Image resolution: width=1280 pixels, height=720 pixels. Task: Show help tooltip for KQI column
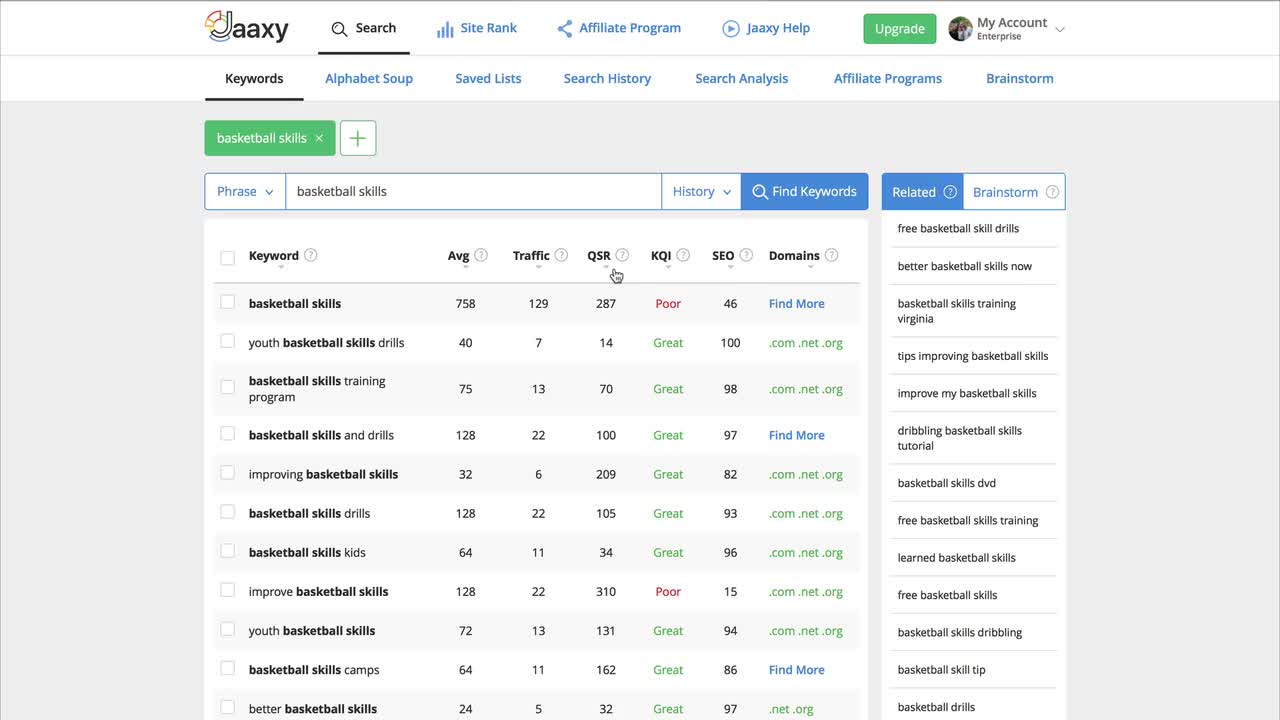pyautogui.click(x=683, y=255)
